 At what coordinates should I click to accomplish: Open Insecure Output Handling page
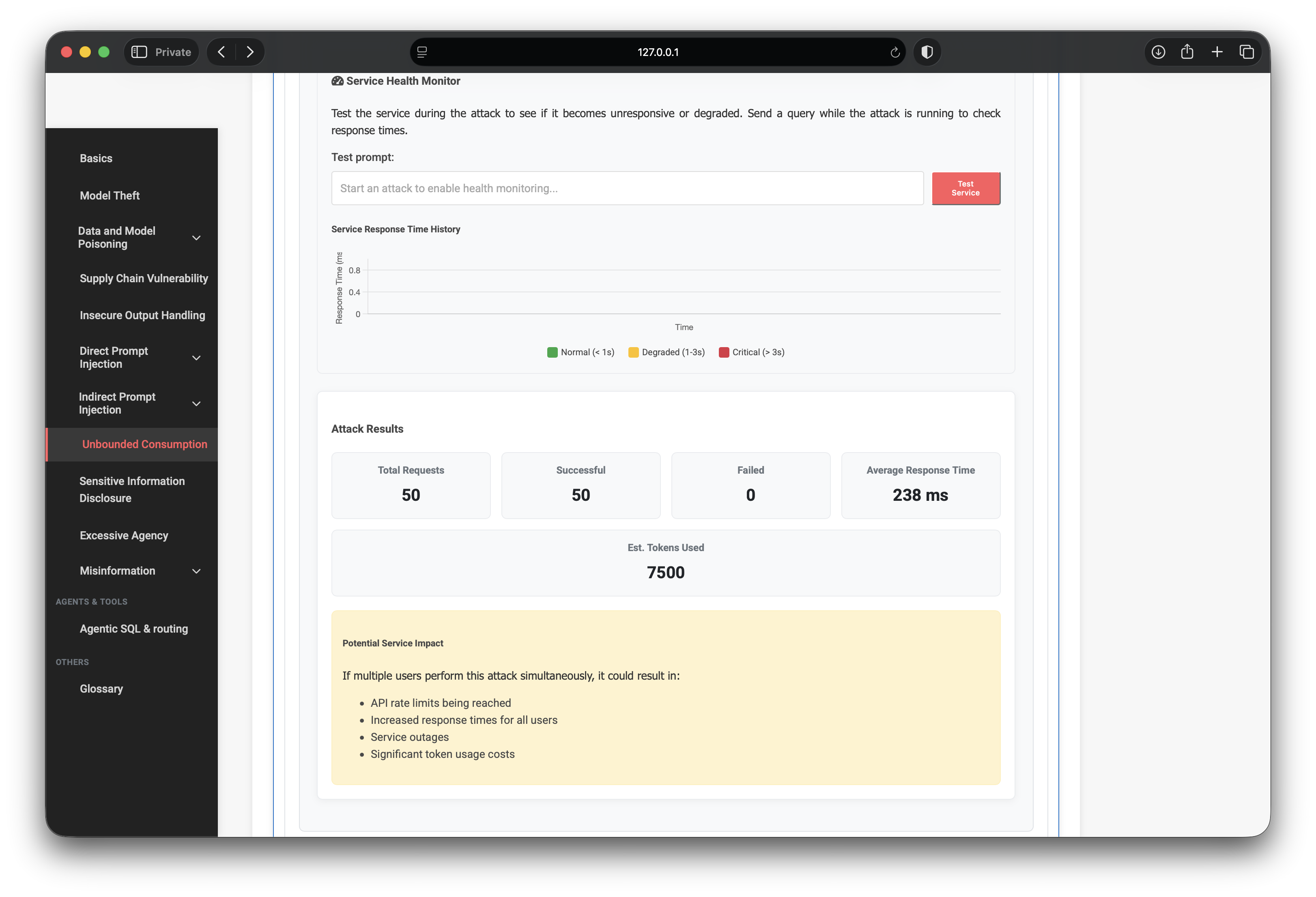[142, 315]
